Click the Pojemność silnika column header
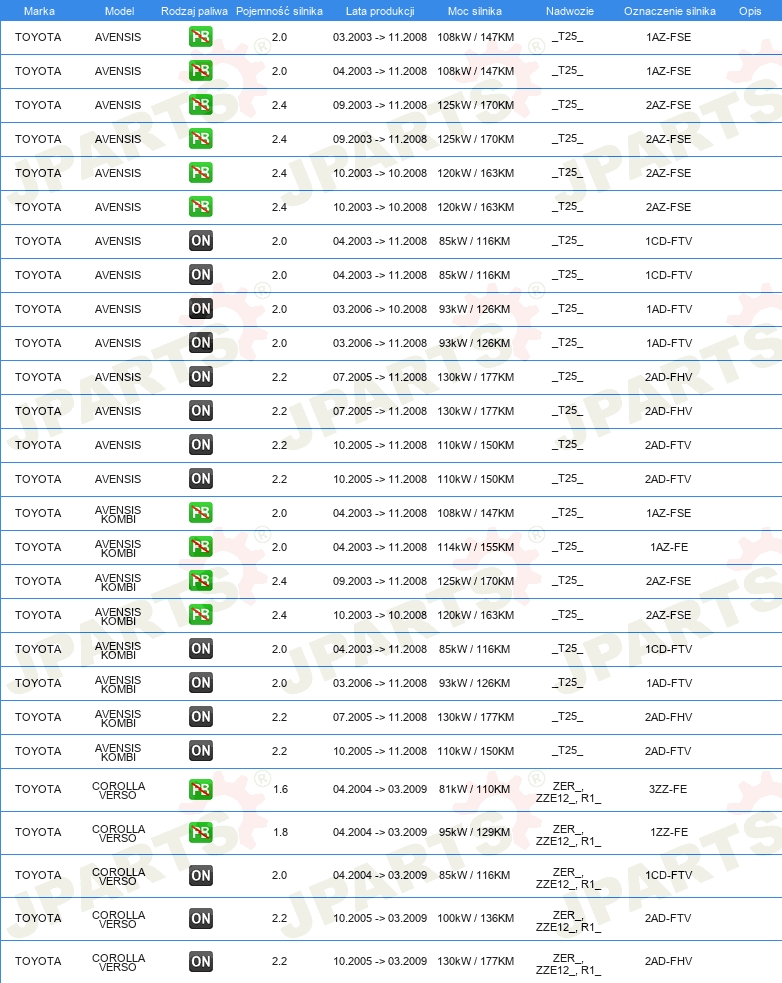This screenshot has width=782, height=983. (x=280, y=11)
